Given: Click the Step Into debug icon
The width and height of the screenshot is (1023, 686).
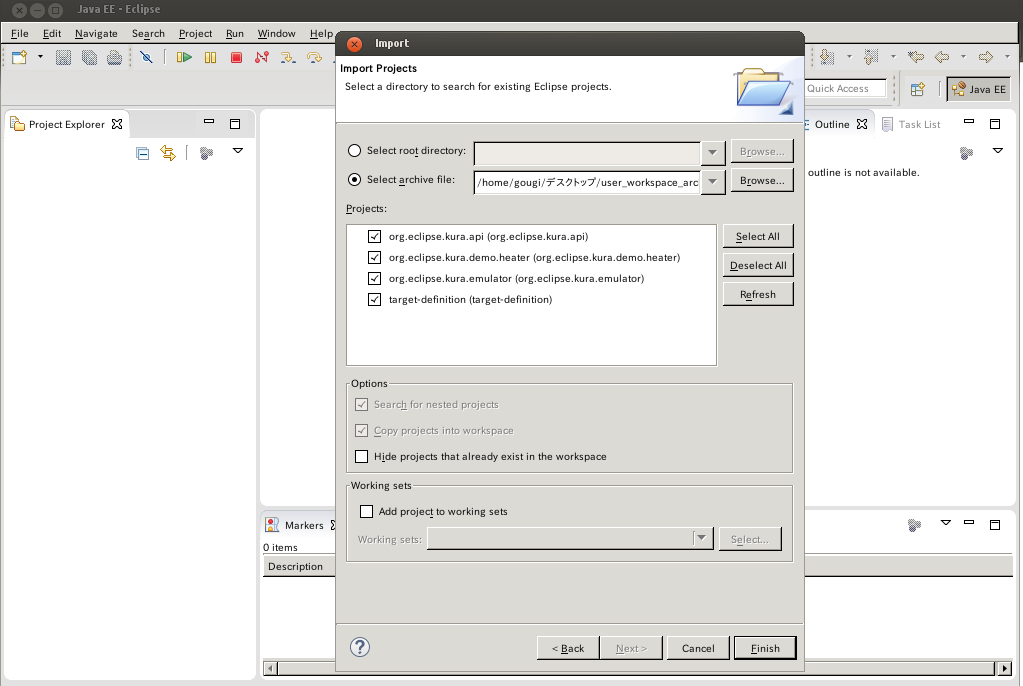Looking at the screenshot, I should click(288, 57).
